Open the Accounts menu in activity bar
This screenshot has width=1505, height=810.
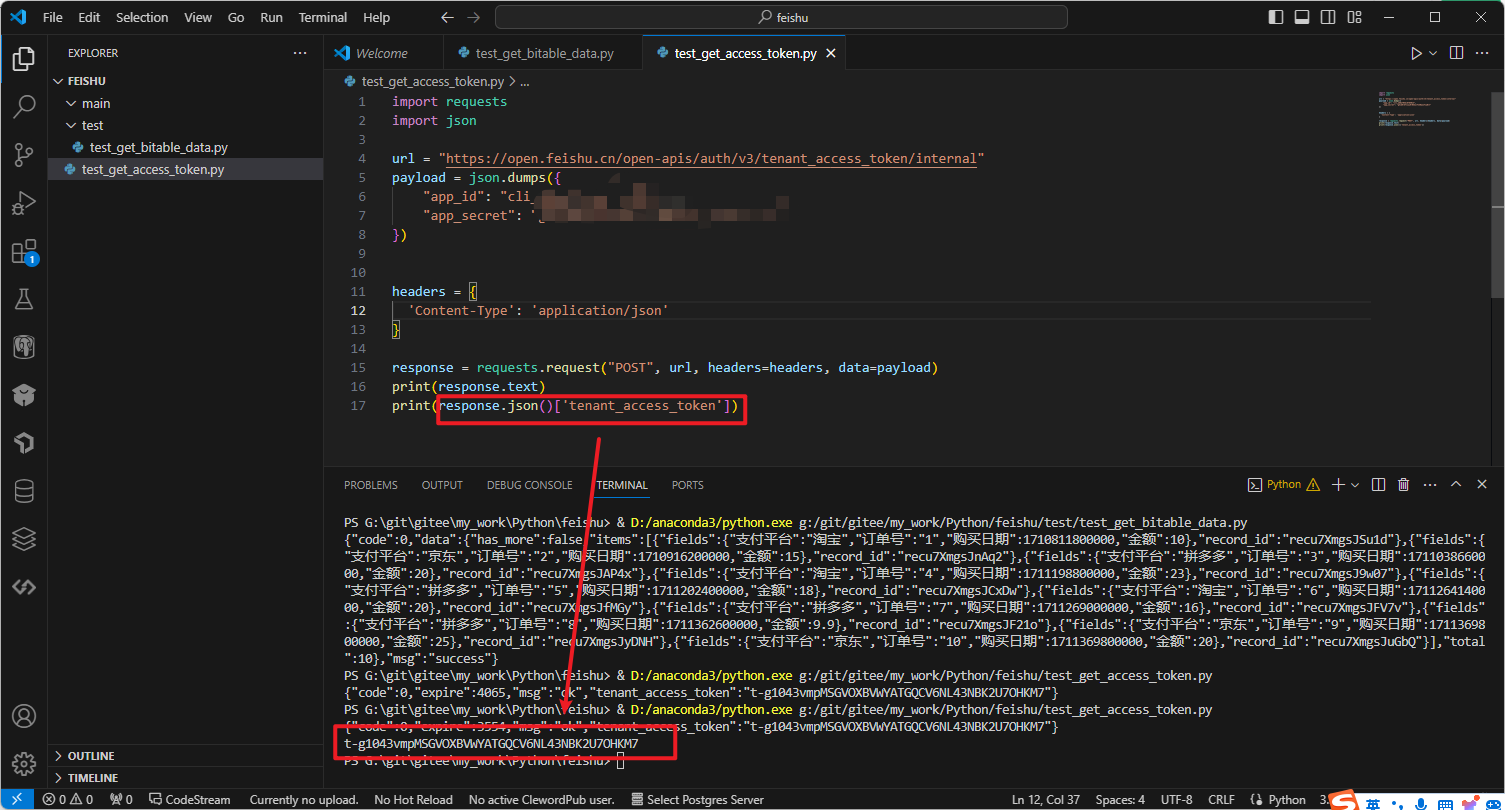point(24,716)
